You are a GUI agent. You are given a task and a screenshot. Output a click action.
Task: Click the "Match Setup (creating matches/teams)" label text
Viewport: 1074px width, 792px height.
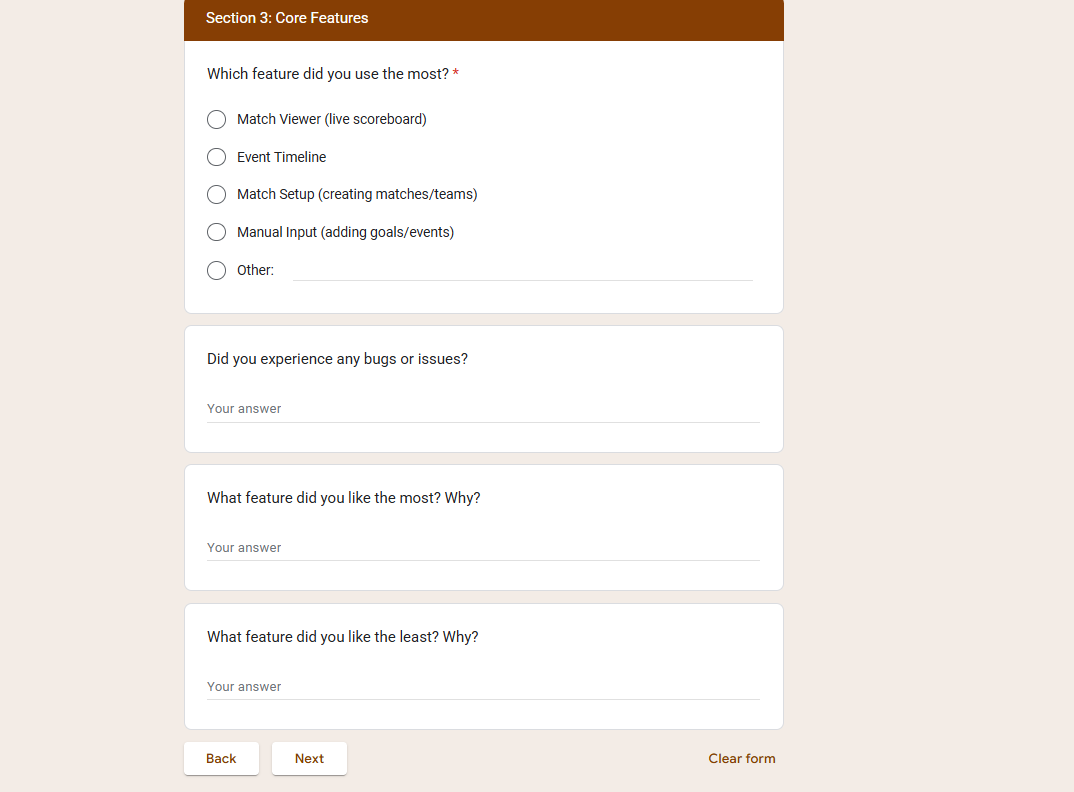click(x=357, y=195)
